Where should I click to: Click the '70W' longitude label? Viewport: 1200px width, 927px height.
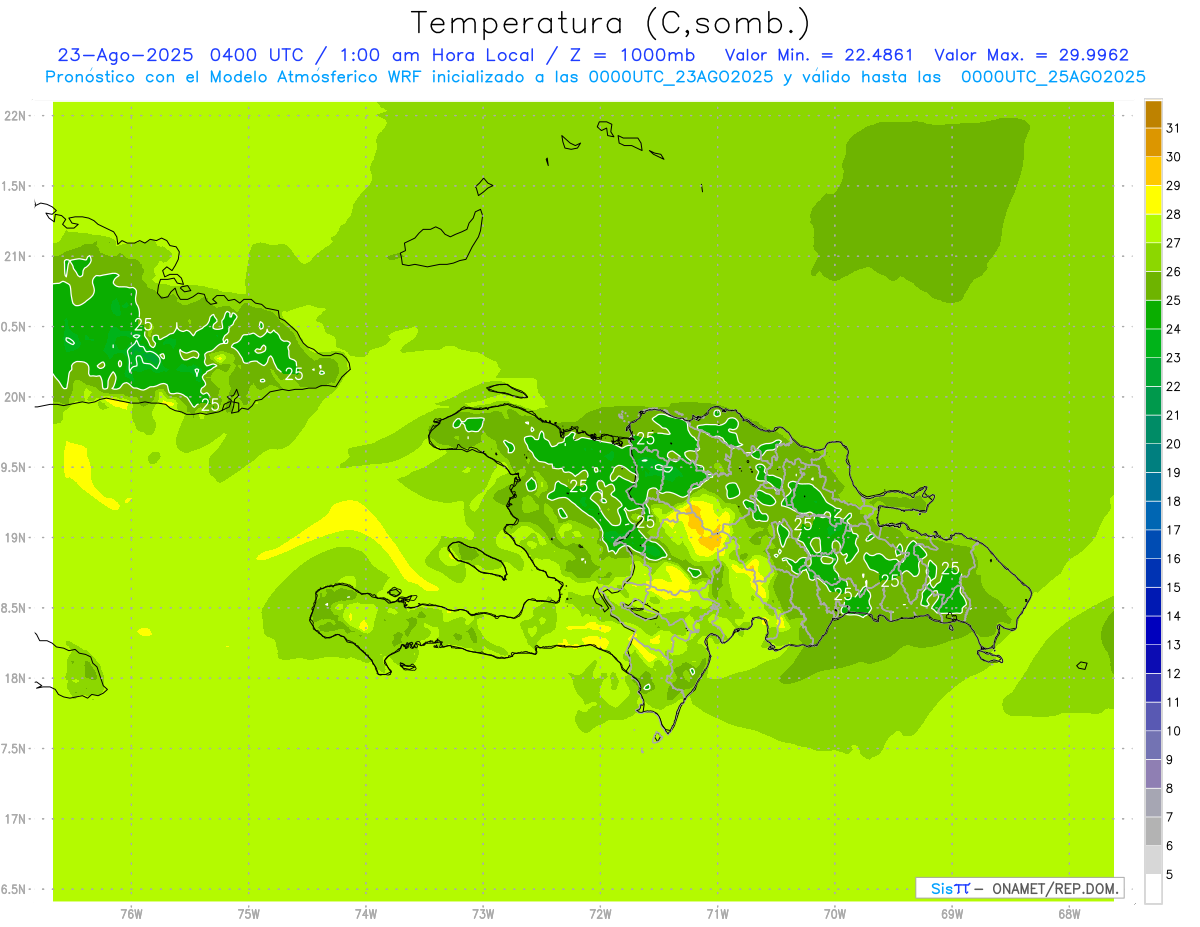click(834, 914)
